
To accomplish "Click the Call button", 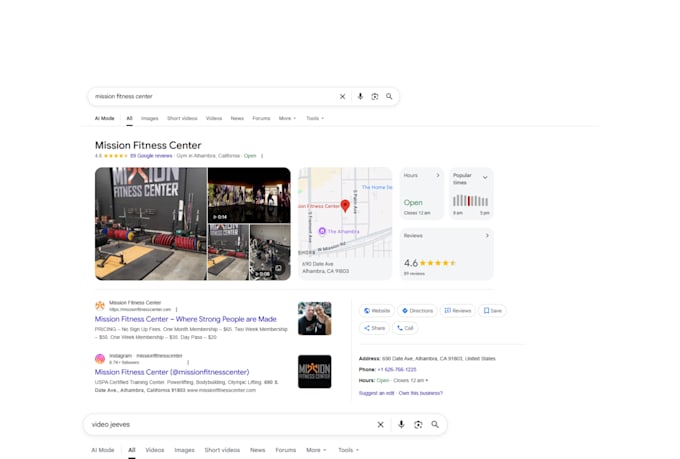I will (405, 328).
